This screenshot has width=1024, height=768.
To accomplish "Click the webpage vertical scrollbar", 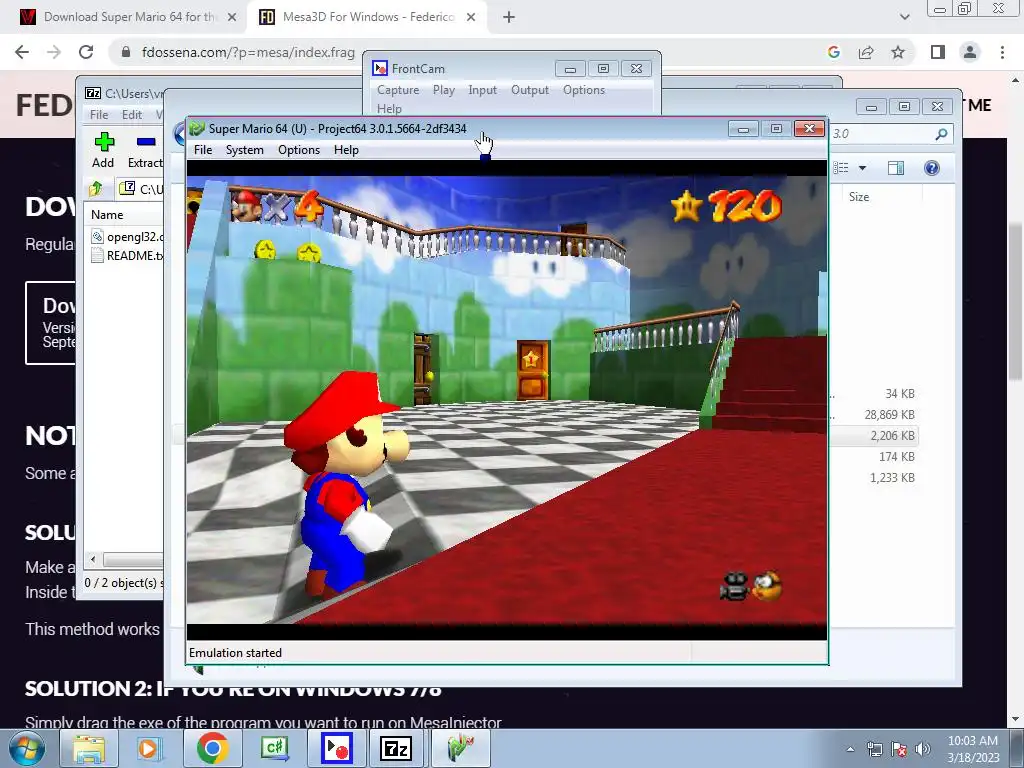I will pyautogui.click(x=1014, y=300).
